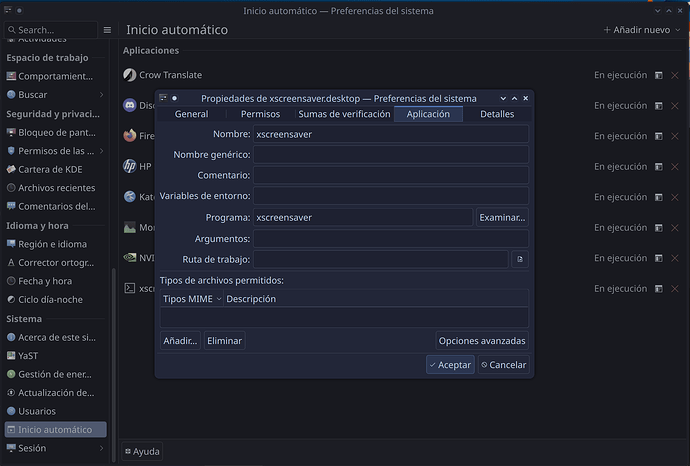Open Opciones avanzadas
The height and width of the screenshot is (466, 690).
[x=482, y=341]
